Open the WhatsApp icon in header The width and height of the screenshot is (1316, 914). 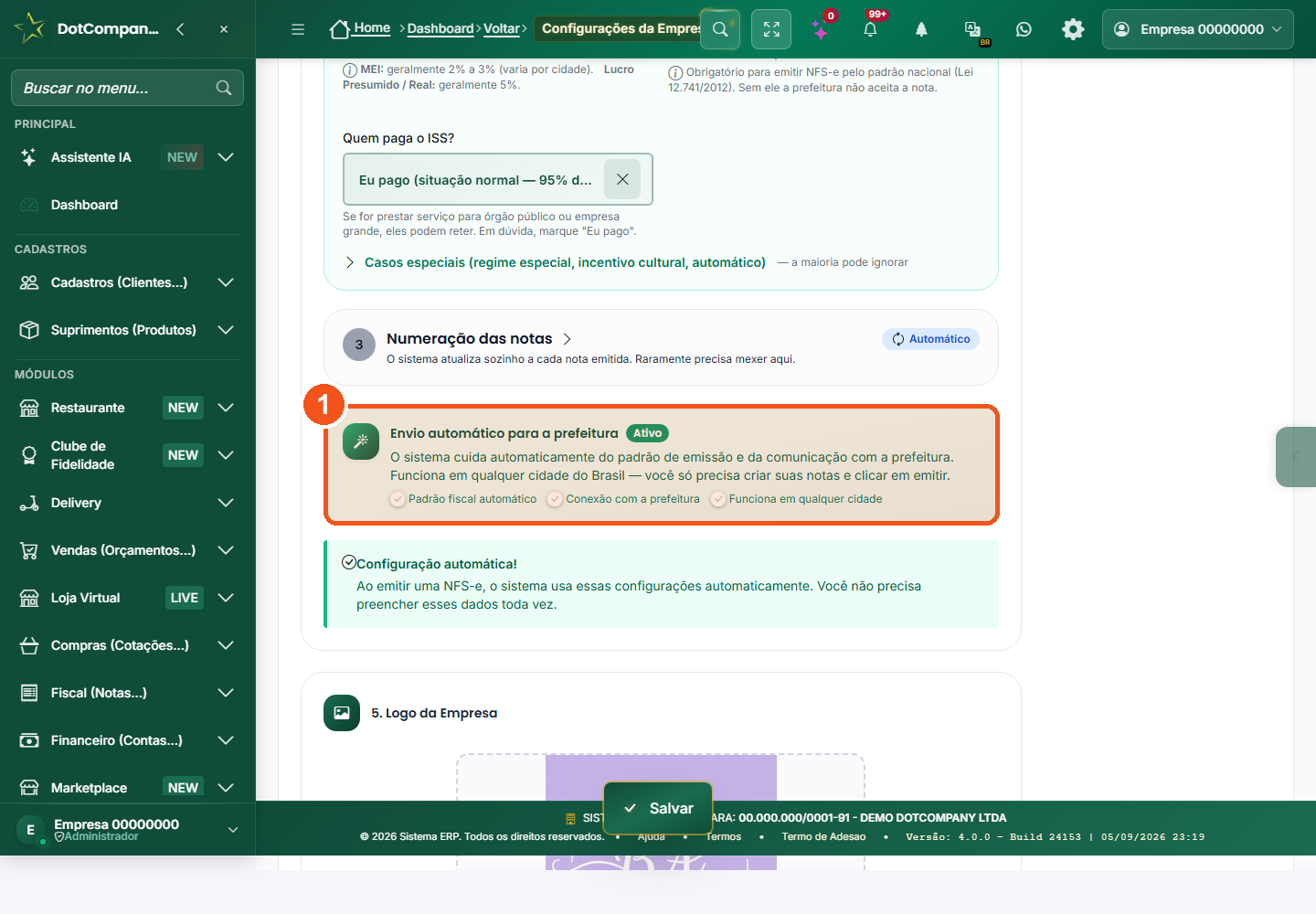point(1024,29)
